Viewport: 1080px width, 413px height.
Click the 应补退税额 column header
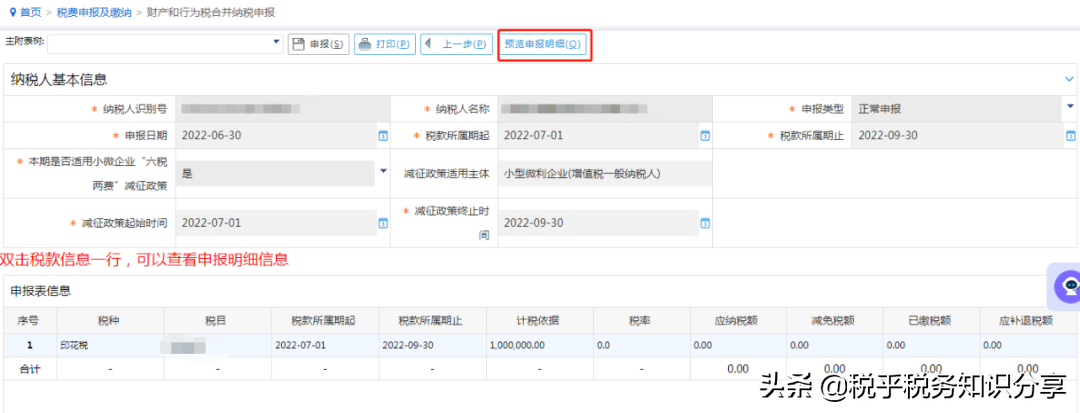1027,321
